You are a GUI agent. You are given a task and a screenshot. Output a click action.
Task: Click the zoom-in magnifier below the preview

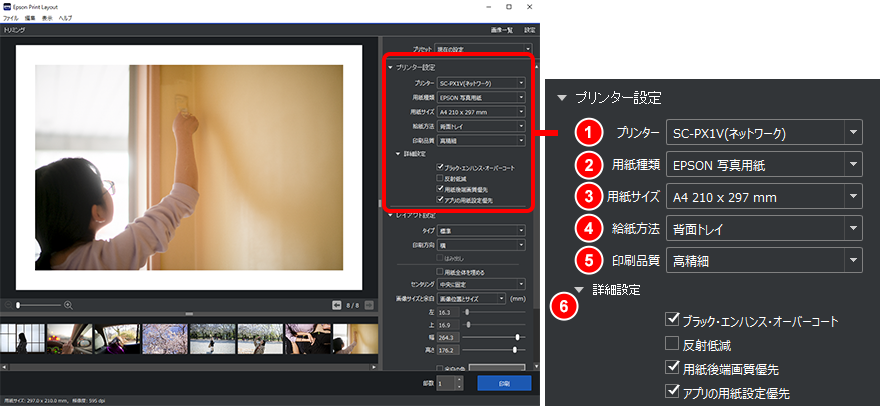pyautogui.click(x=68, y=304)
